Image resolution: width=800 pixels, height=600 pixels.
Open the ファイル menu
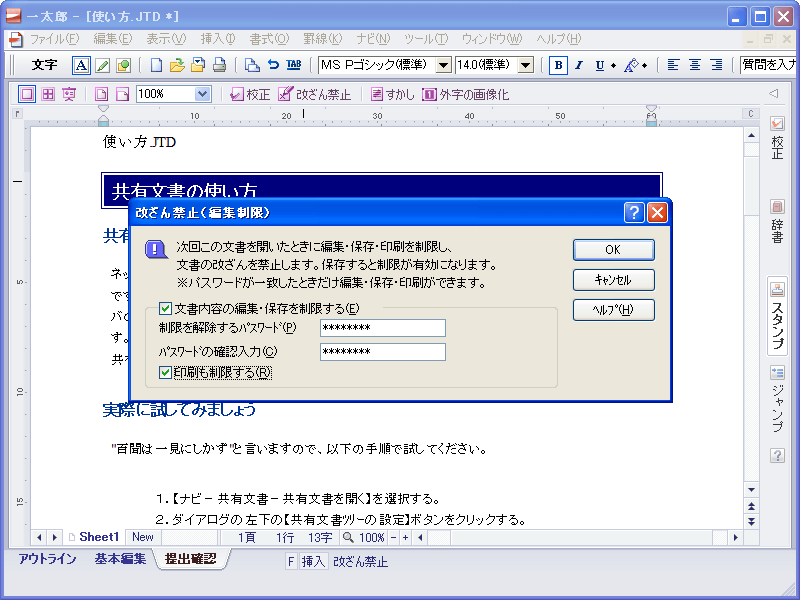tap(54, 39)
